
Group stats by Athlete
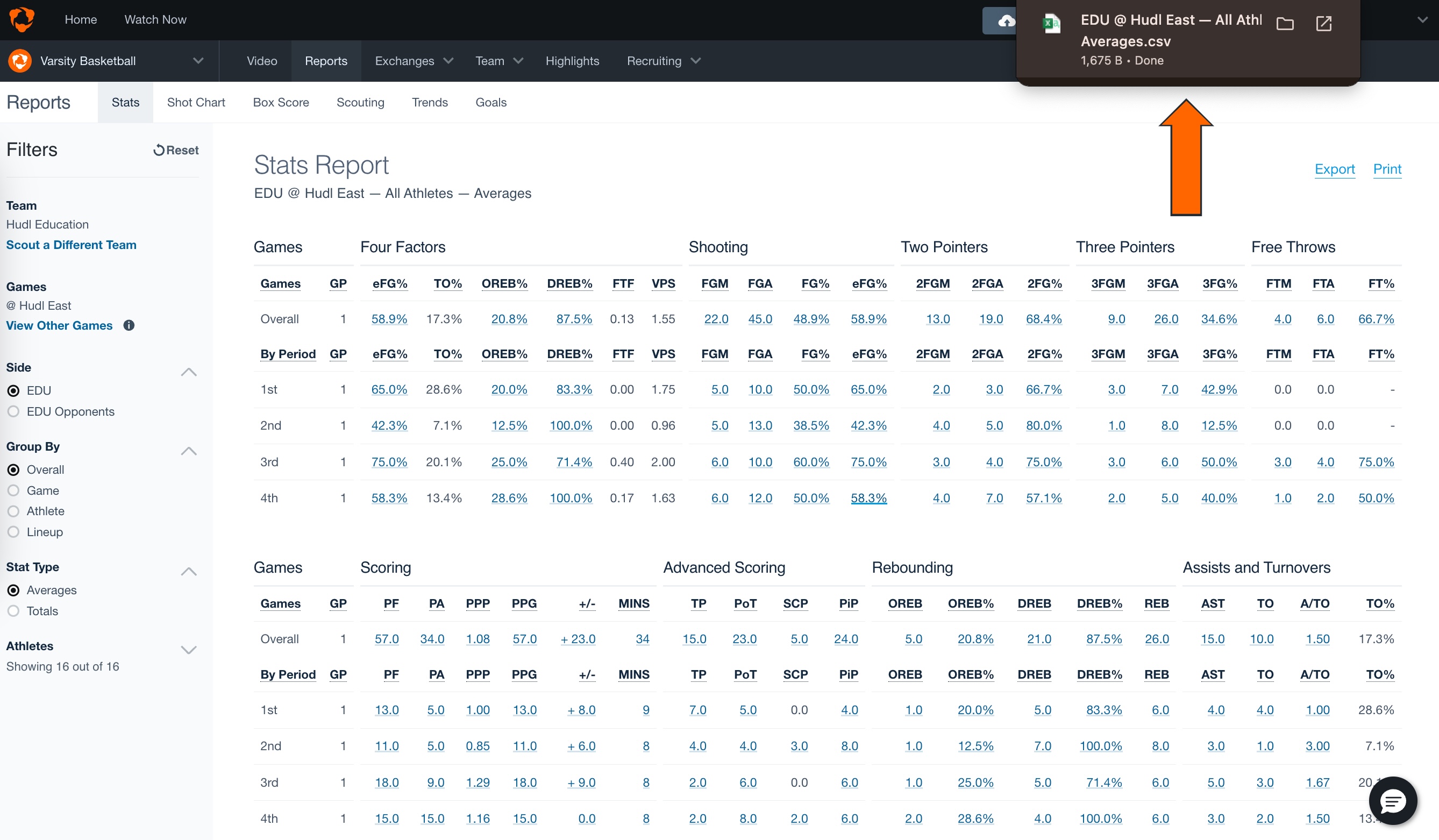[13, 511]
